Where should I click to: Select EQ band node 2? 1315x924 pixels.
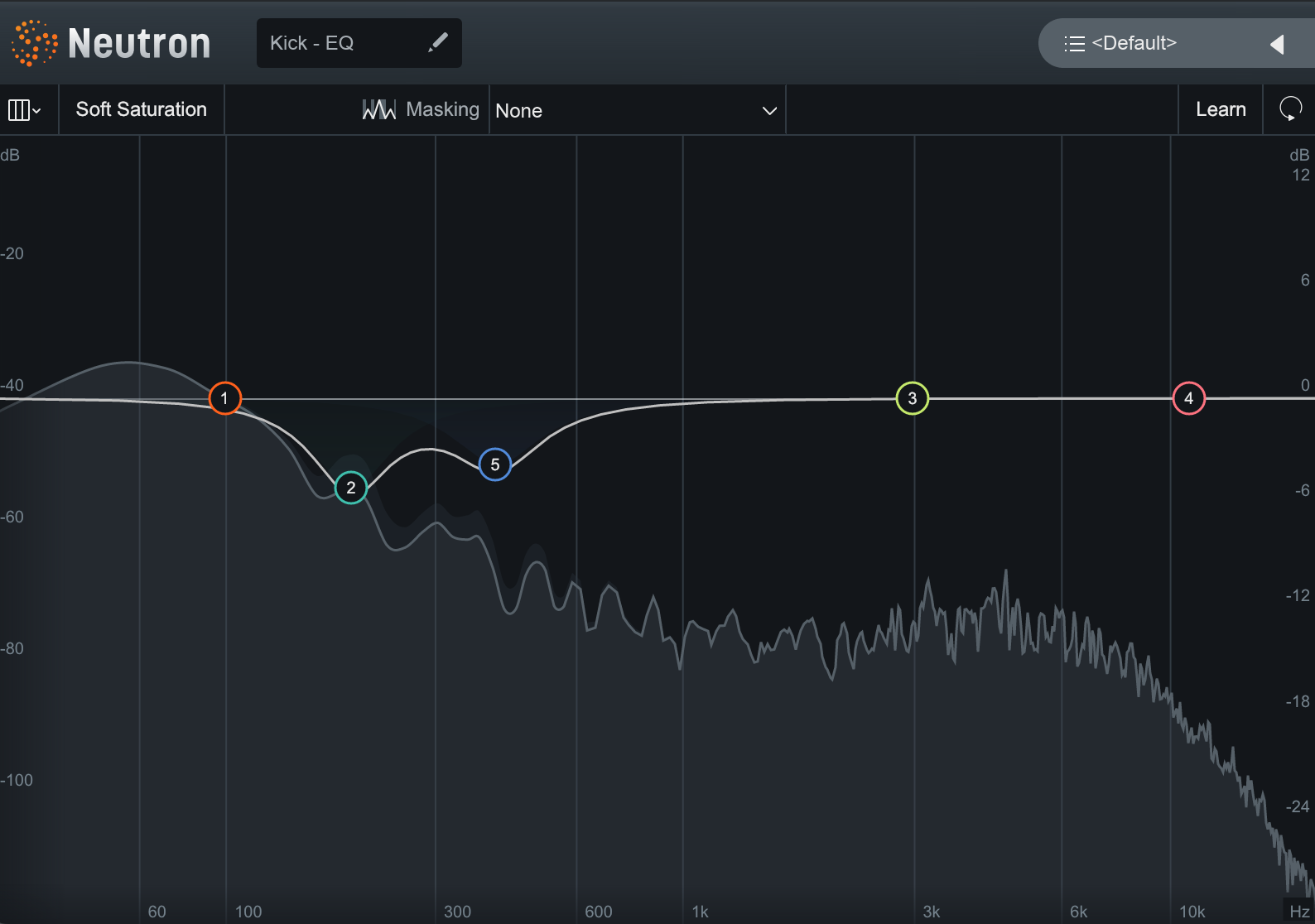[351, 488]
